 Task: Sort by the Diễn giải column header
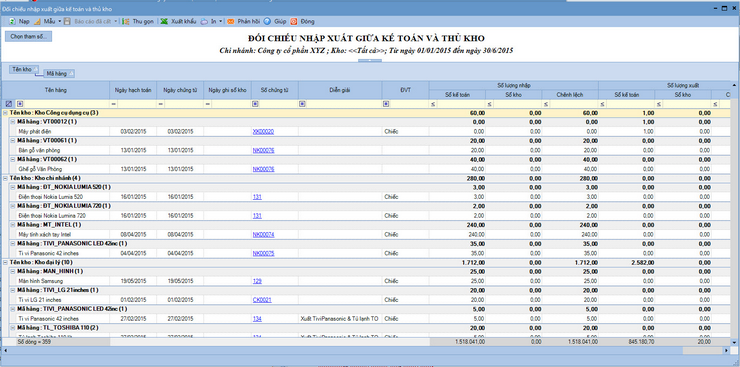(x=340, y=90)
